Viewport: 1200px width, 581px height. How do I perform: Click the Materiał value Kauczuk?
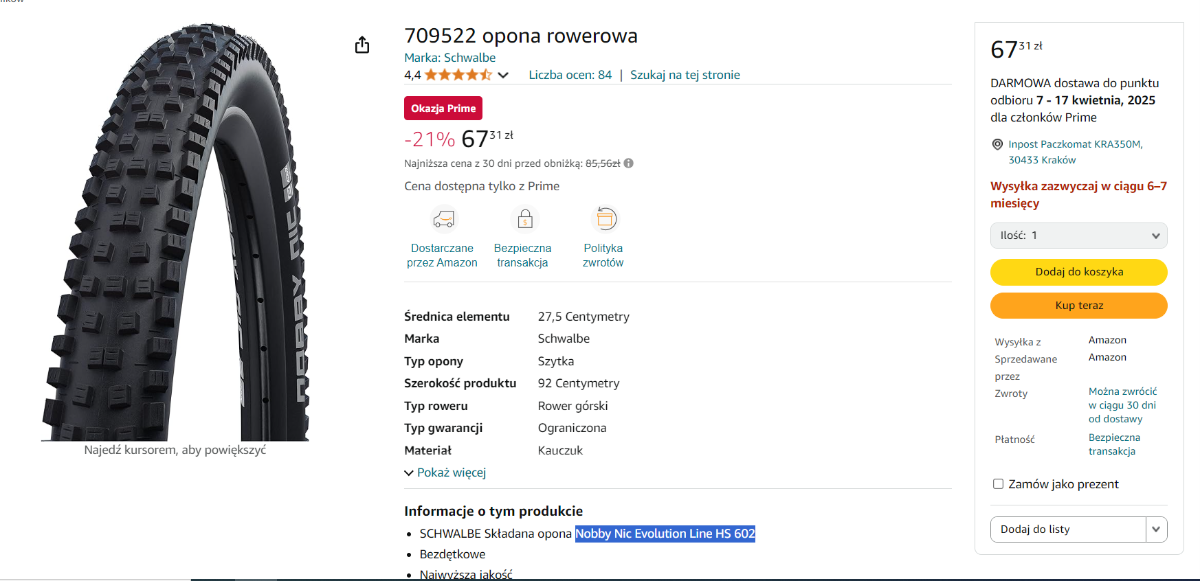coord(560,450)
